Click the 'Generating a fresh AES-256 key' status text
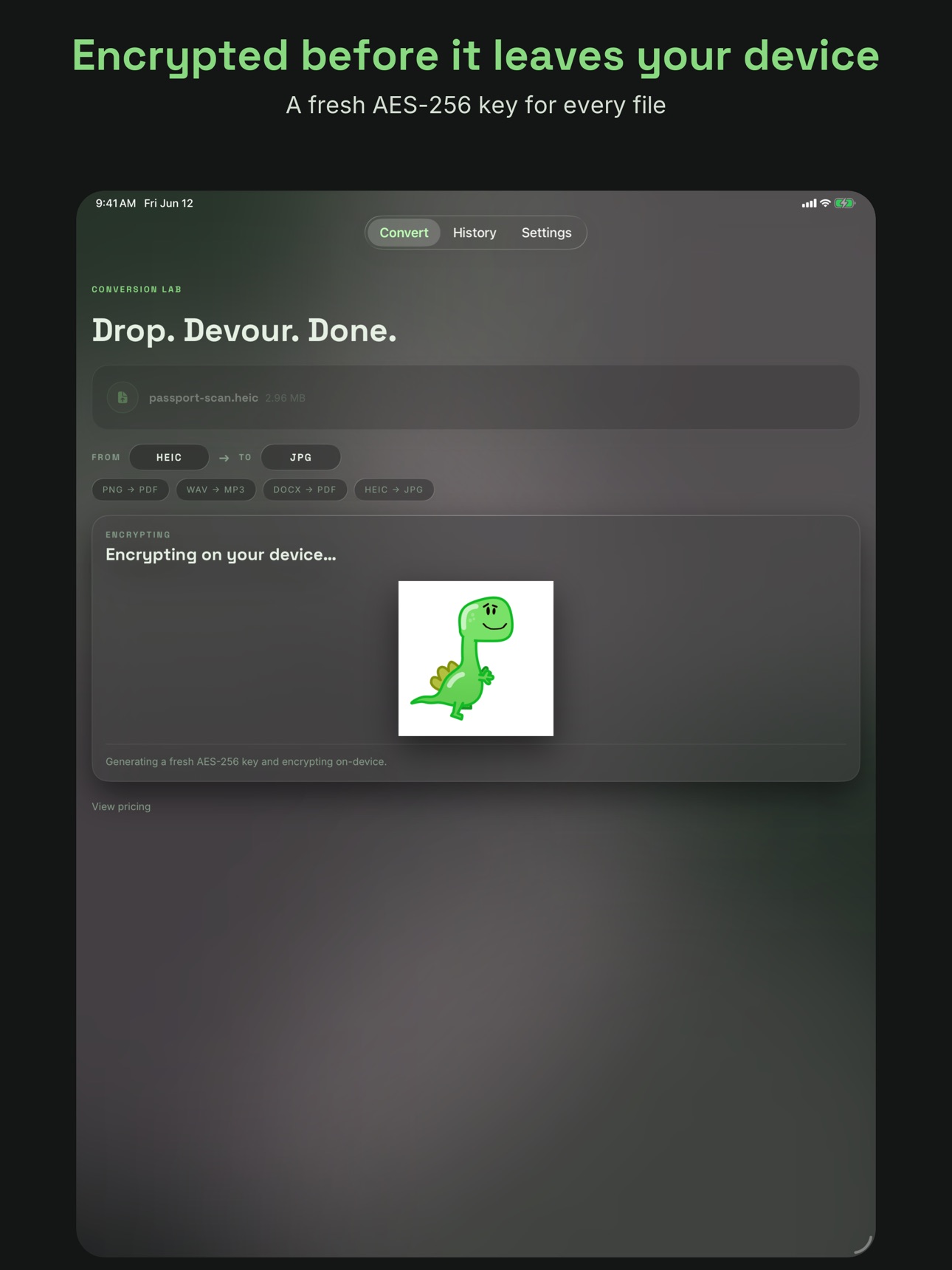The height and width of the screenshot is (1270, 952). pos(246,761)
